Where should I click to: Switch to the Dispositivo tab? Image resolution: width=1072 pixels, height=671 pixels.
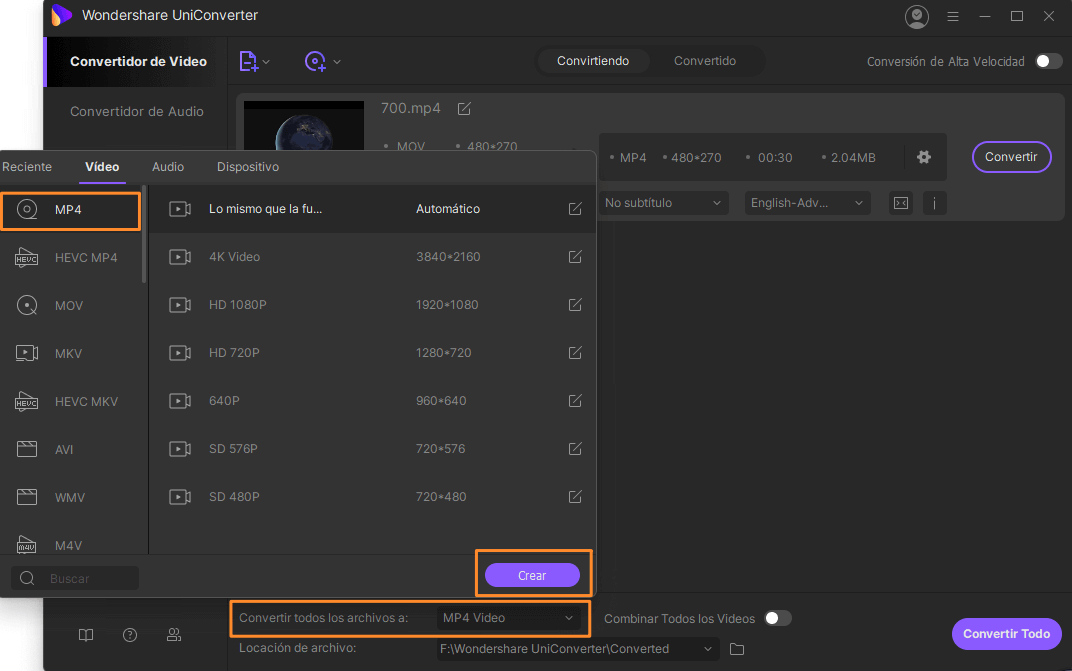coord(248,167)
